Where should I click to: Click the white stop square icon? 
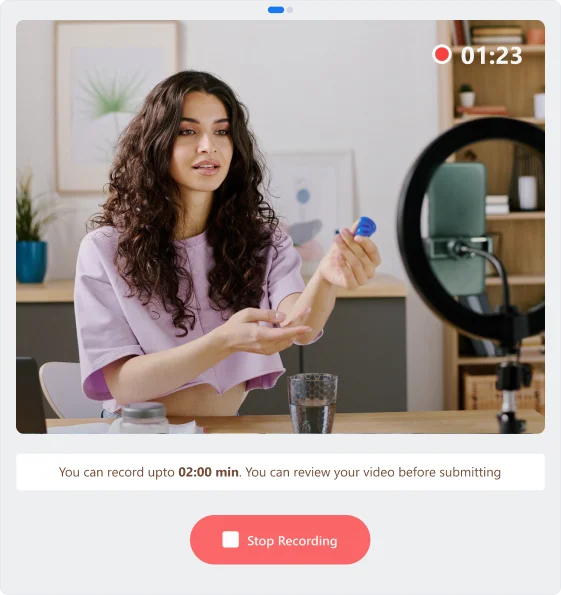[230, 540]
